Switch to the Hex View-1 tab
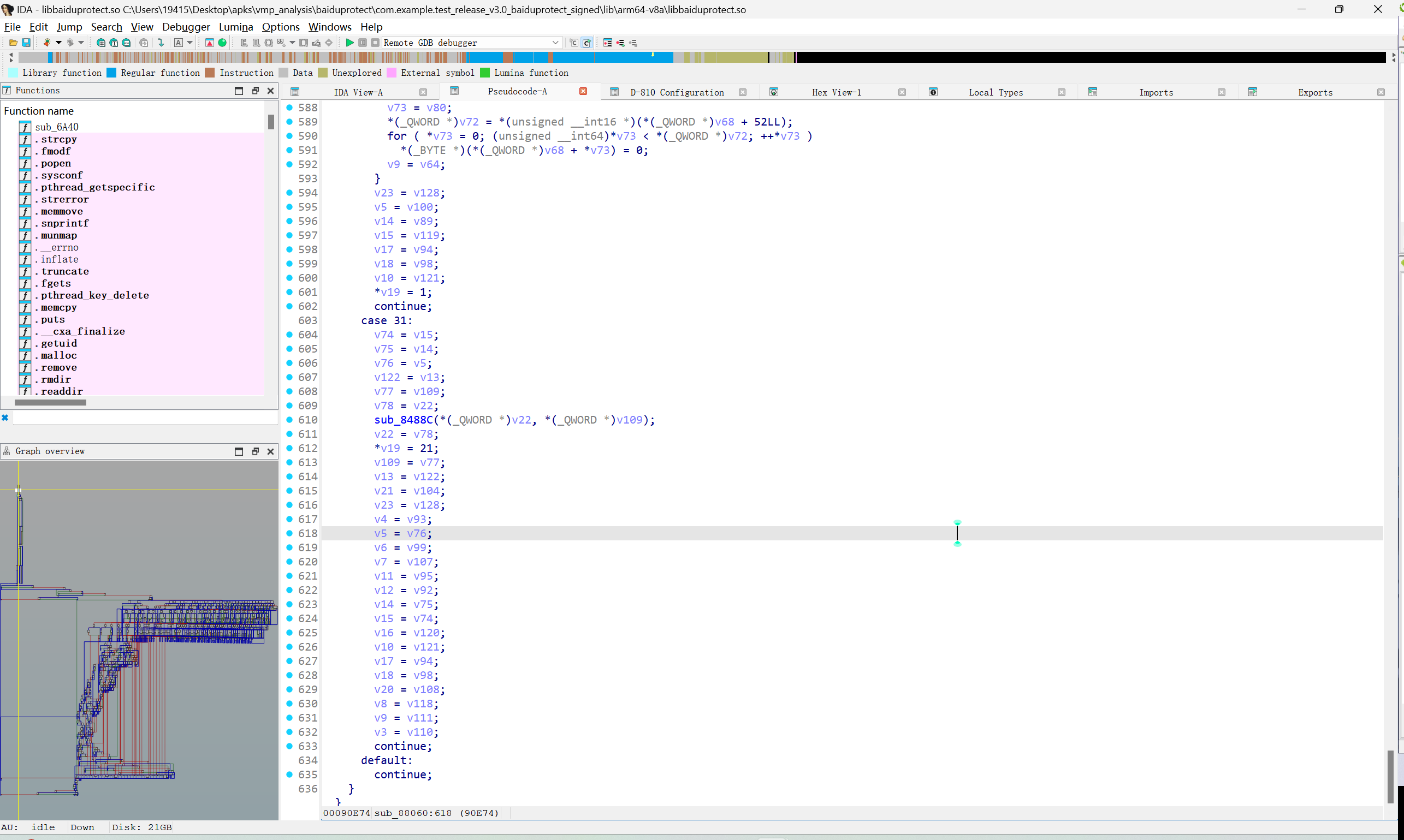 (x=836, y=92)
